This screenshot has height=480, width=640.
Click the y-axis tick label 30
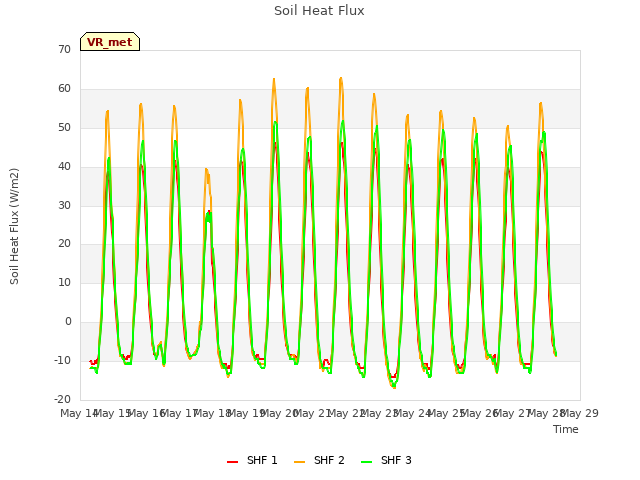[64, 205]
